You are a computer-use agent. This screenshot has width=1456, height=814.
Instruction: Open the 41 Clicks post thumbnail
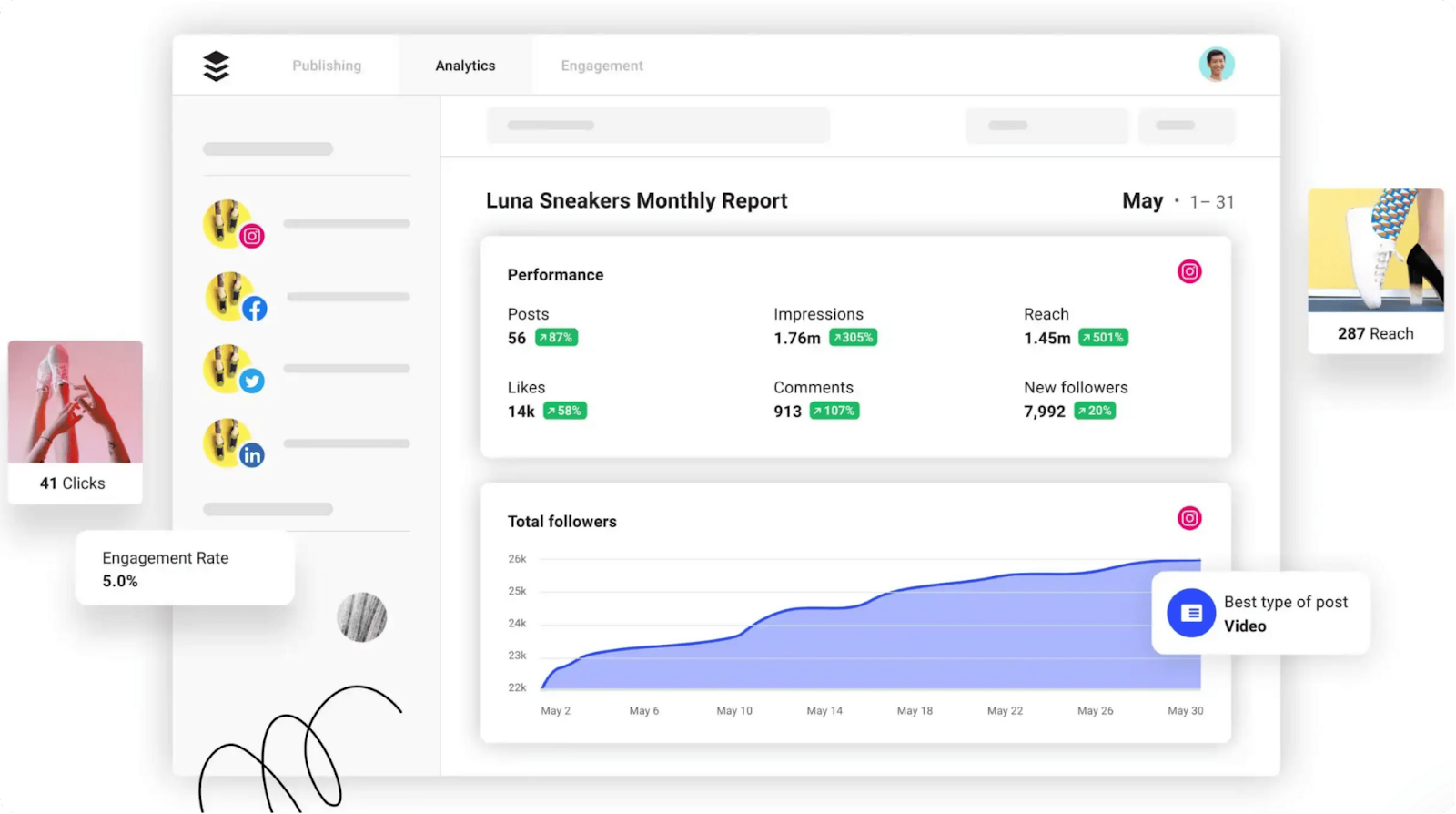(76, 402)
